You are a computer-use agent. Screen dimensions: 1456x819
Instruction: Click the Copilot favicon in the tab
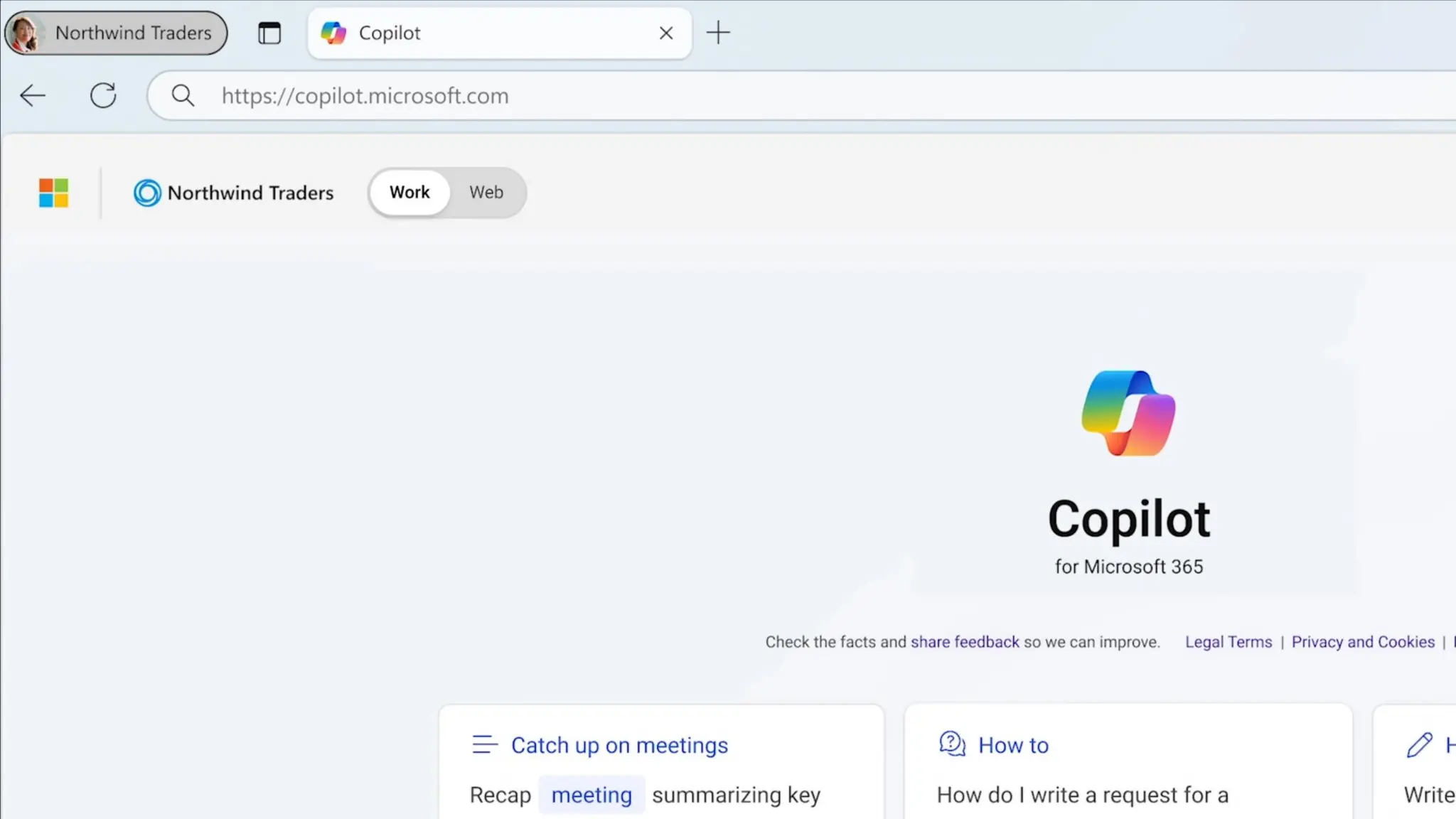(333, 33)
